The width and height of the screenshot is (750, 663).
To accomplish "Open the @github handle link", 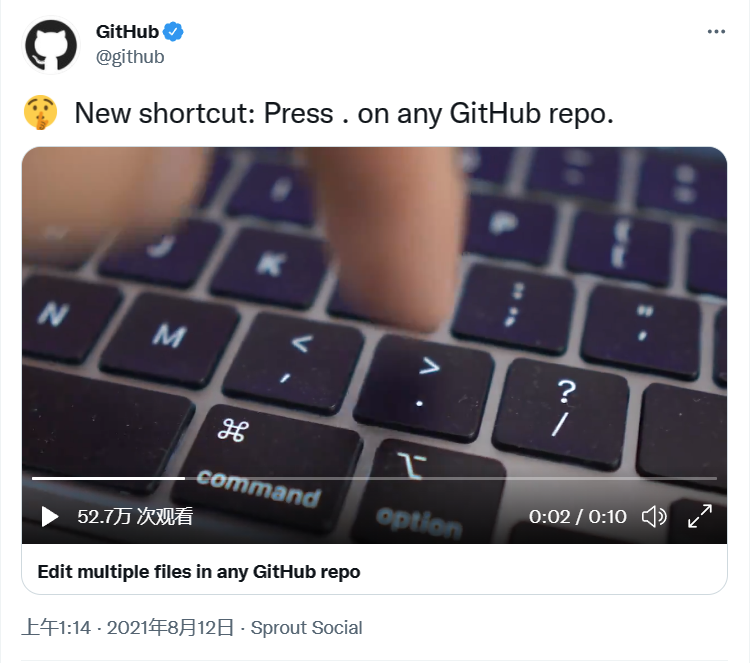I will coord(130,57).
